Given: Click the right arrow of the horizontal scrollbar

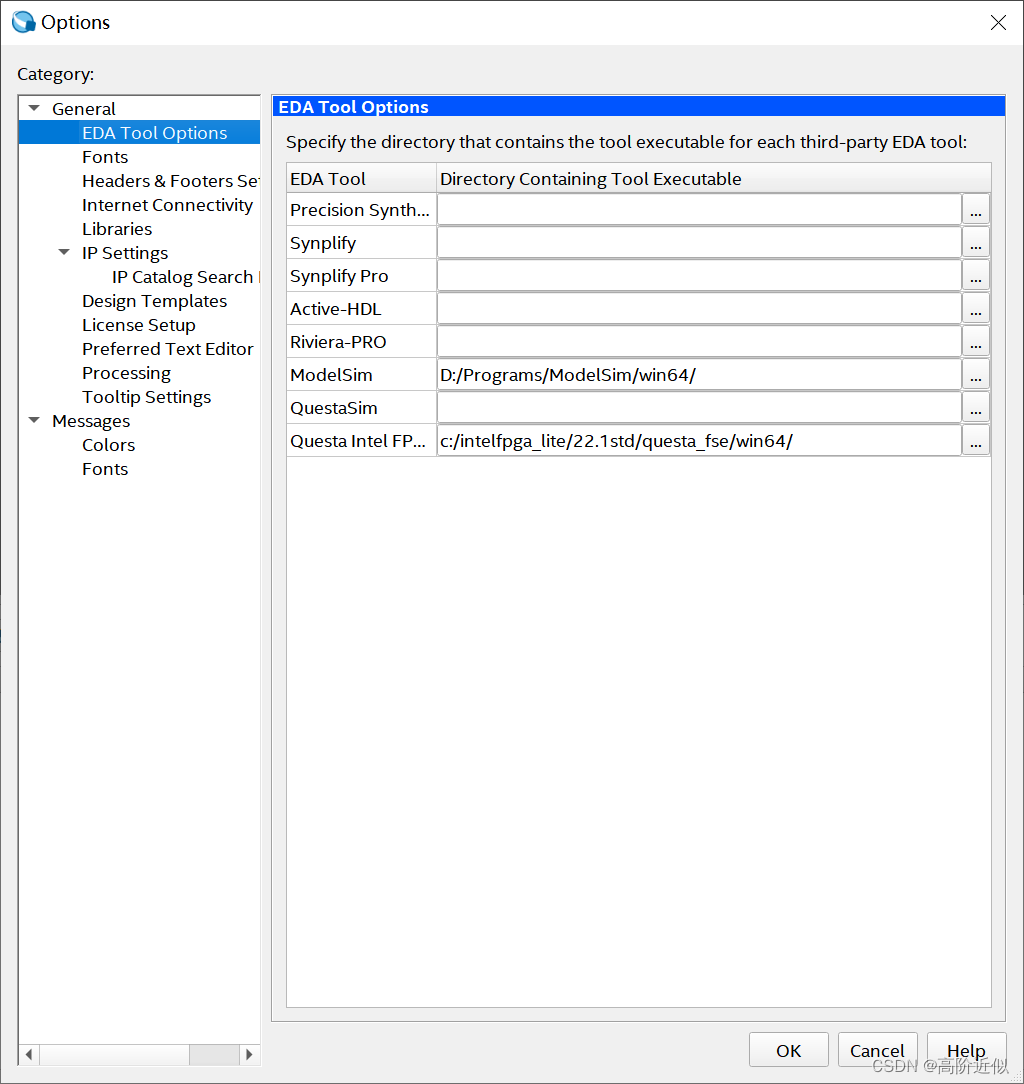Looking at the screenshot, I should point(249,1054).
